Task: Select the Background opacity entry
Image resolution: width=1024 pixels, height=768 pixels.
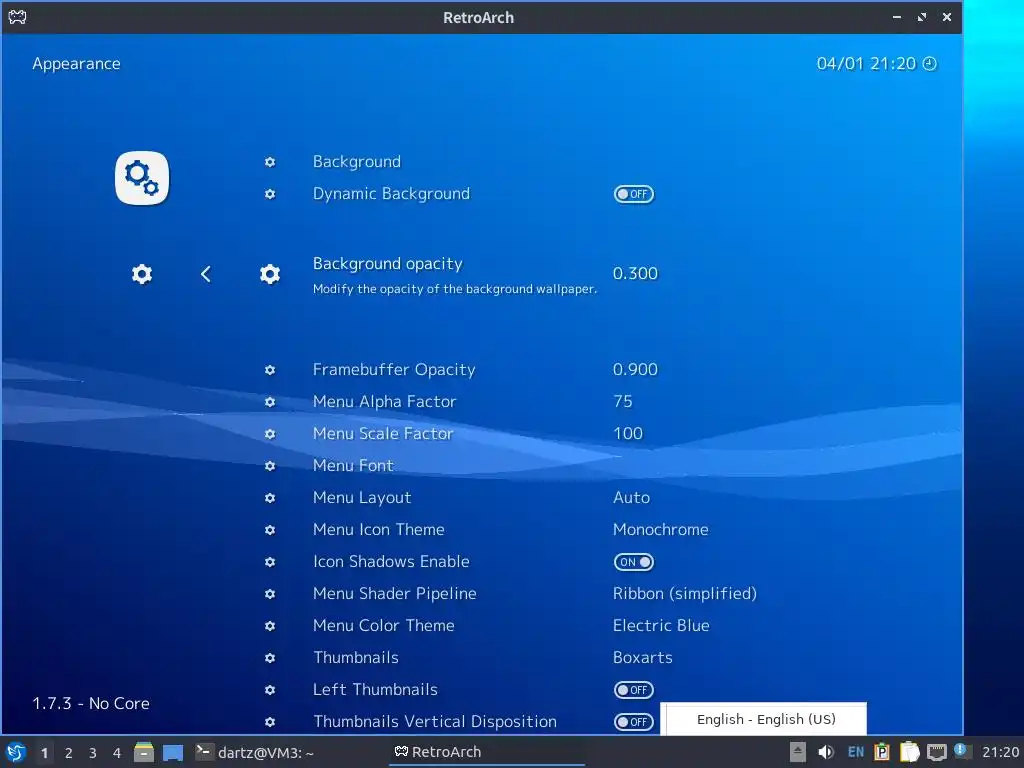Action: [387, 264]
